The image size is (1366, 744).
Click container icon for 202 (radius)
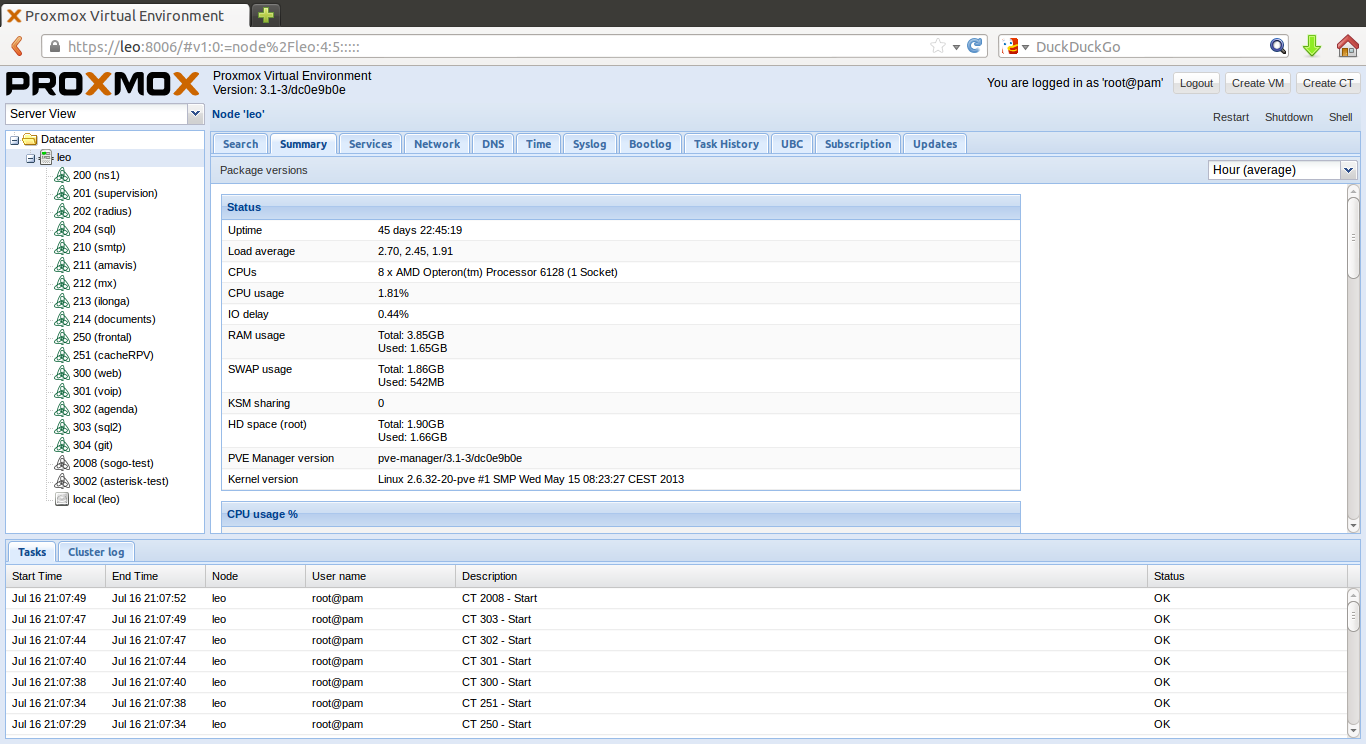62,211
